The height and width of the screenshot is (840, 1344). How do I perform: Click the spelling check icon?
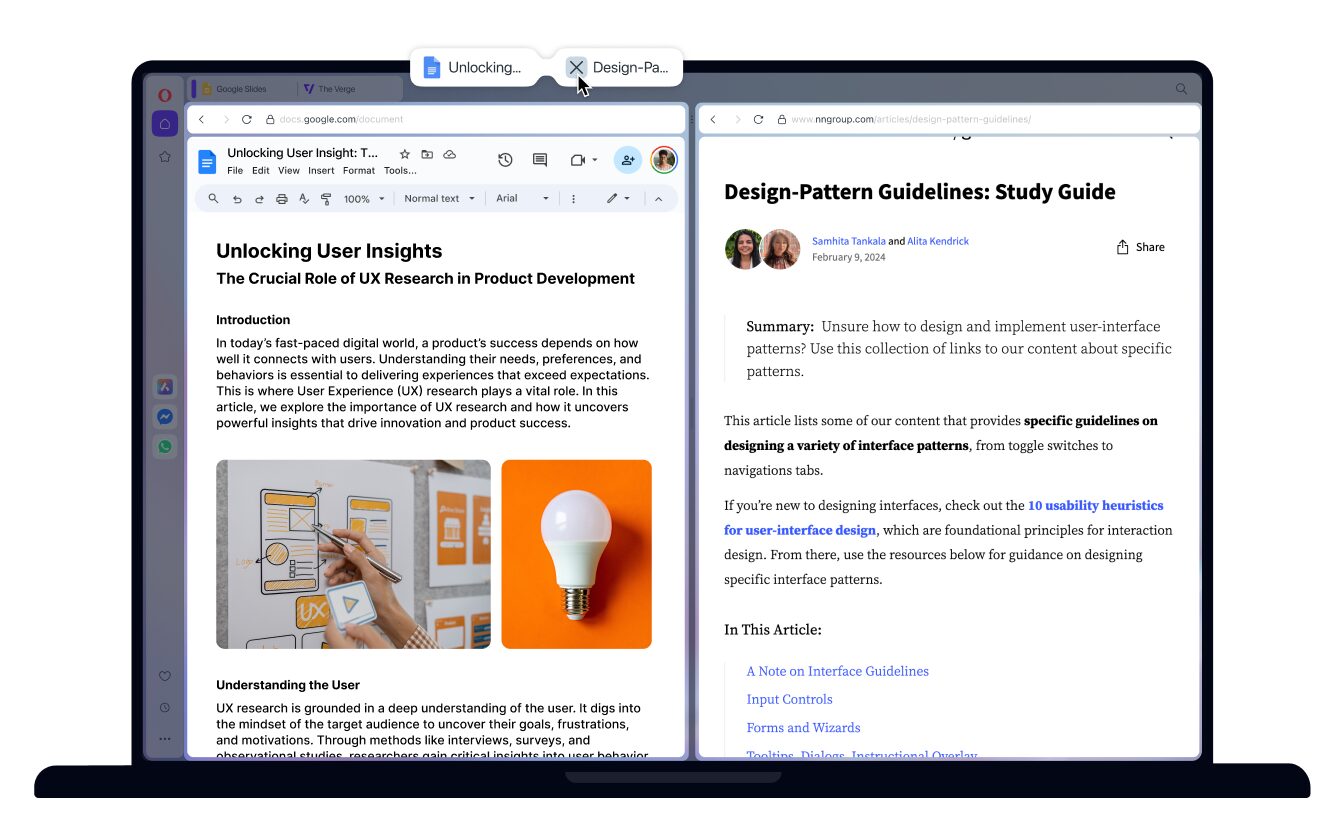point(304,199)
